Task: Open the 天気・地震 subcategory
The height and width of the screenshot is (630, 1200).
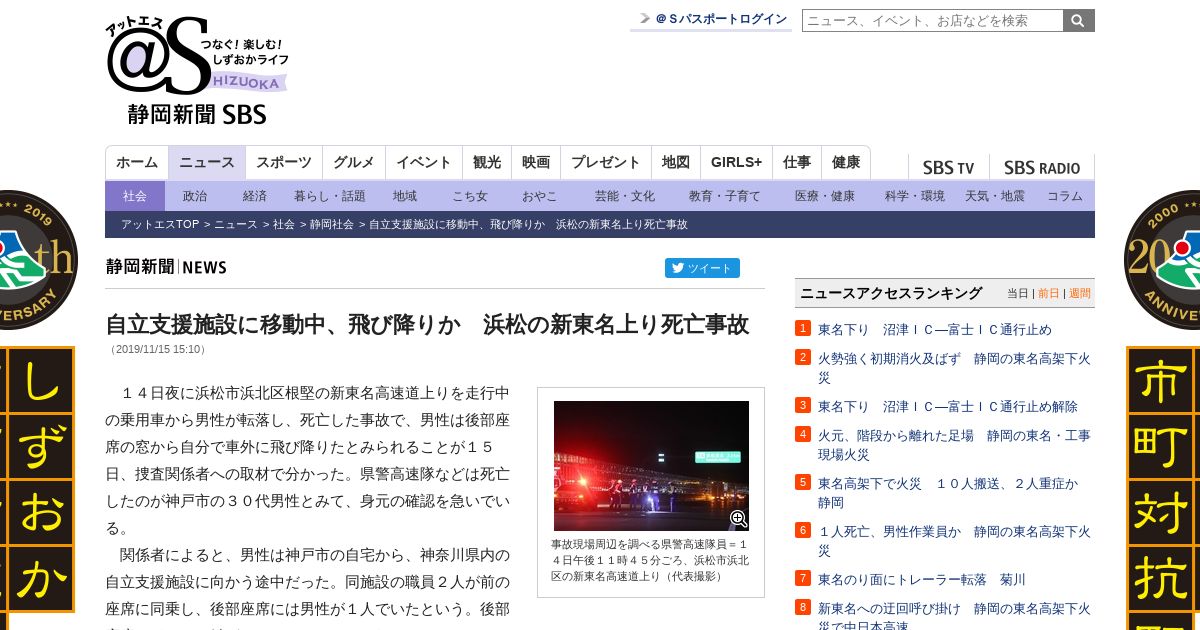Action: [995, 196]
